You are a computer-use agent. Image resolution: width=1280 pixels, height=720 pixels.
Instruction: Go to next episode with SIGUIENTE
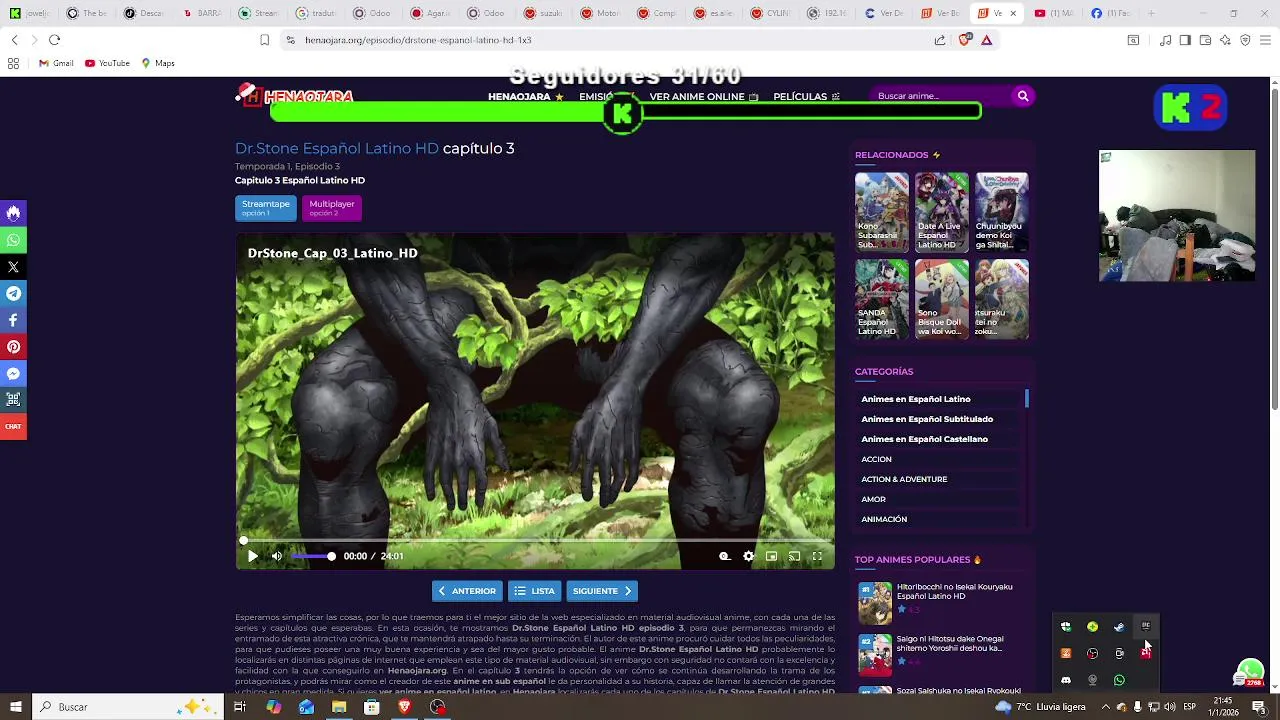(602, 591)
